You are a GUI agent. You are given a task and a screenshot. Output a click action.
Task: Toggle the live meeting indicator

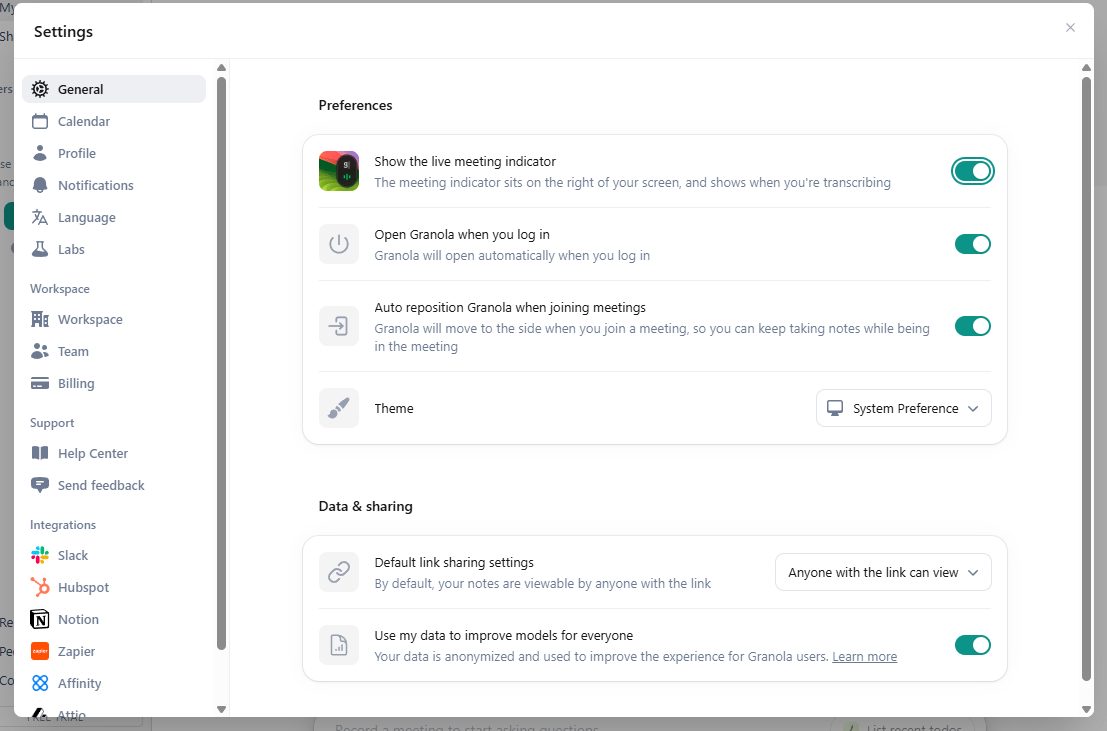click(x=972, y=170)
